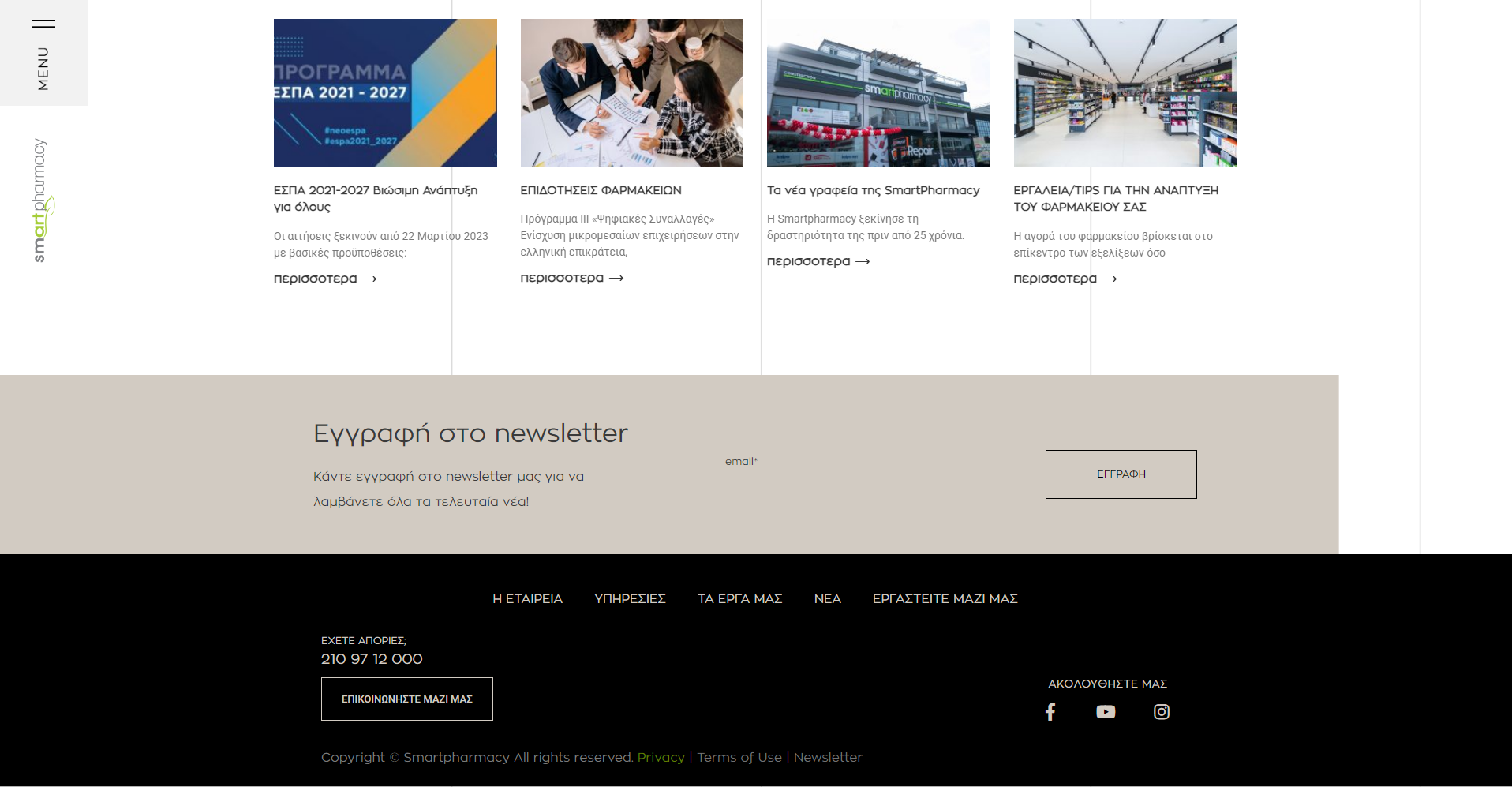Open the Facebook page icon
This screenshot has width=1512, height=787.
click(x=1050, y=712)
